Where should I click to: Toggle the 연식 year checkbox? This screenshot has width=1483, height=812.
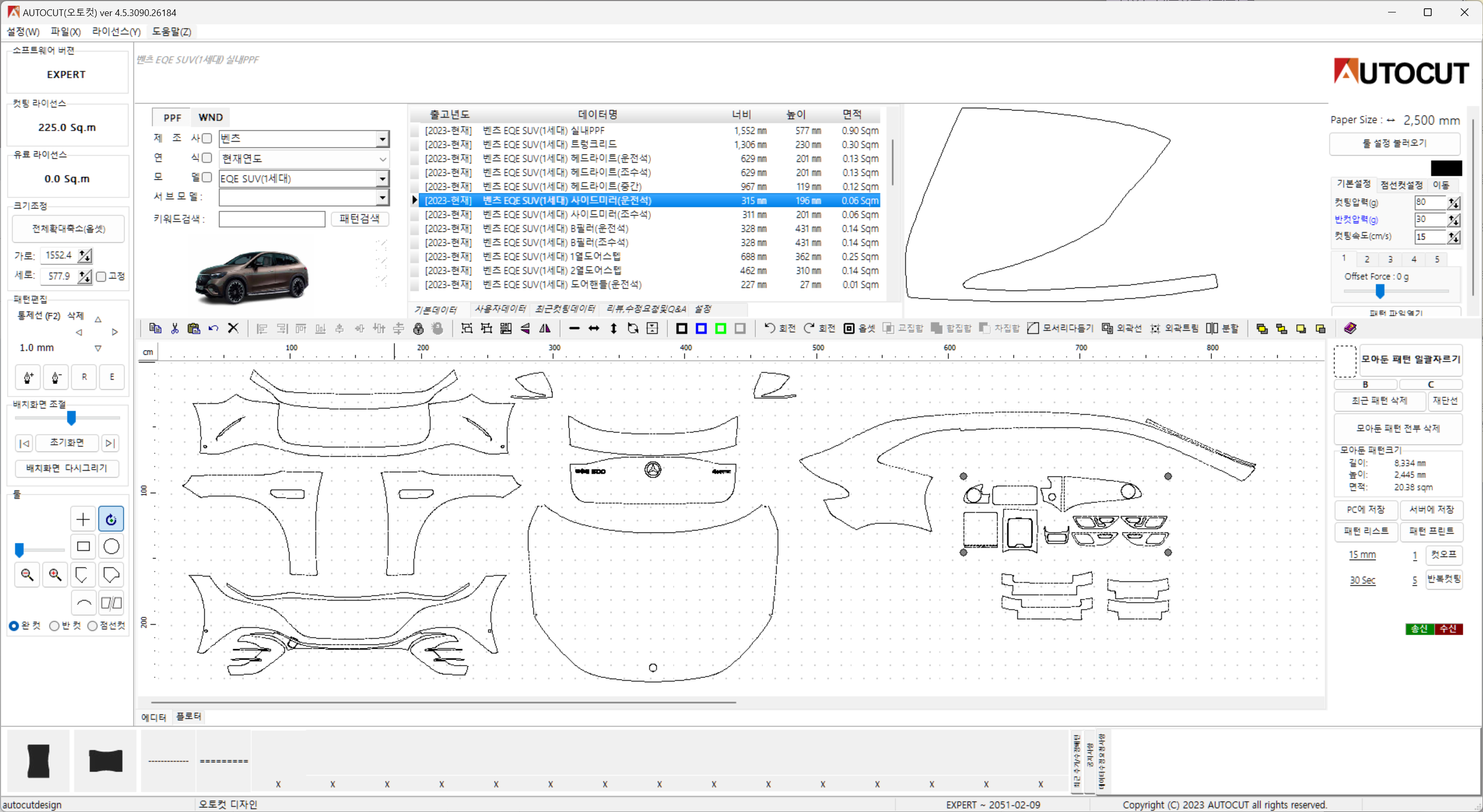(x=206, y=158)
